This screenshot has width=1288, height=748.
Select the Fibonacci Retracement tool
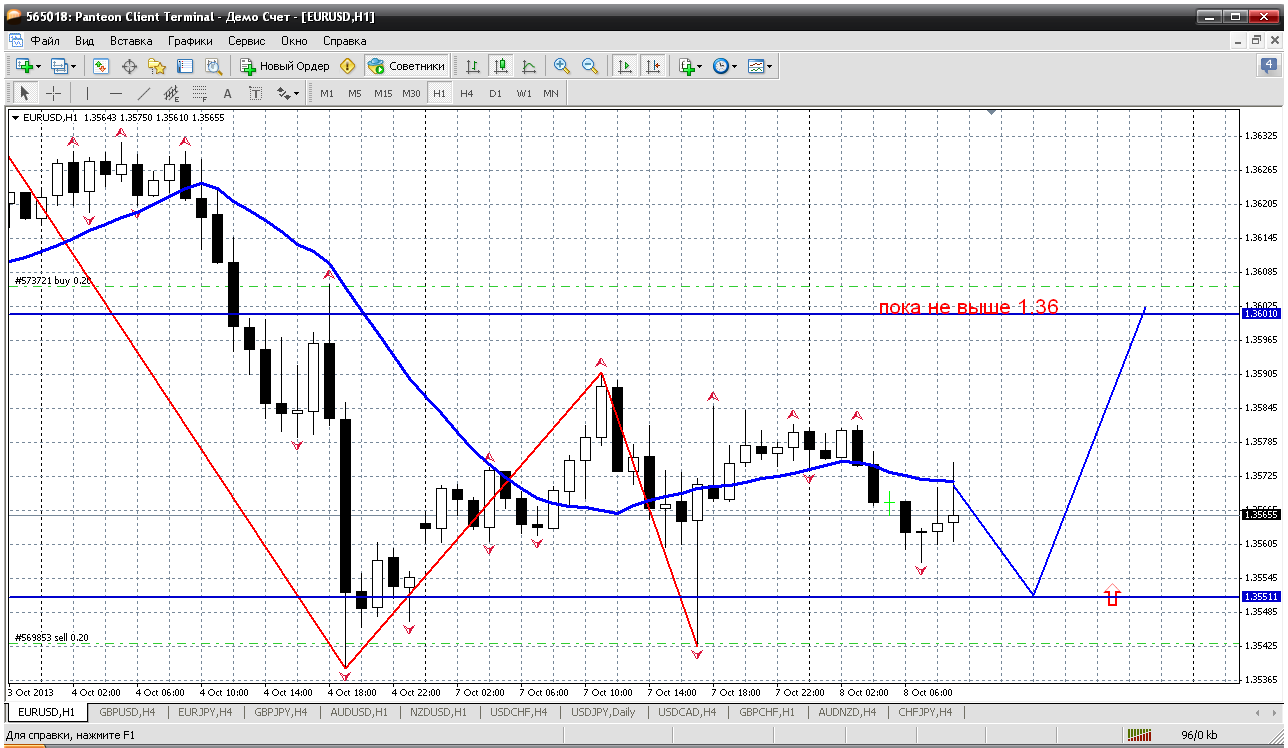pyautogui.click(x=199, y=93)
